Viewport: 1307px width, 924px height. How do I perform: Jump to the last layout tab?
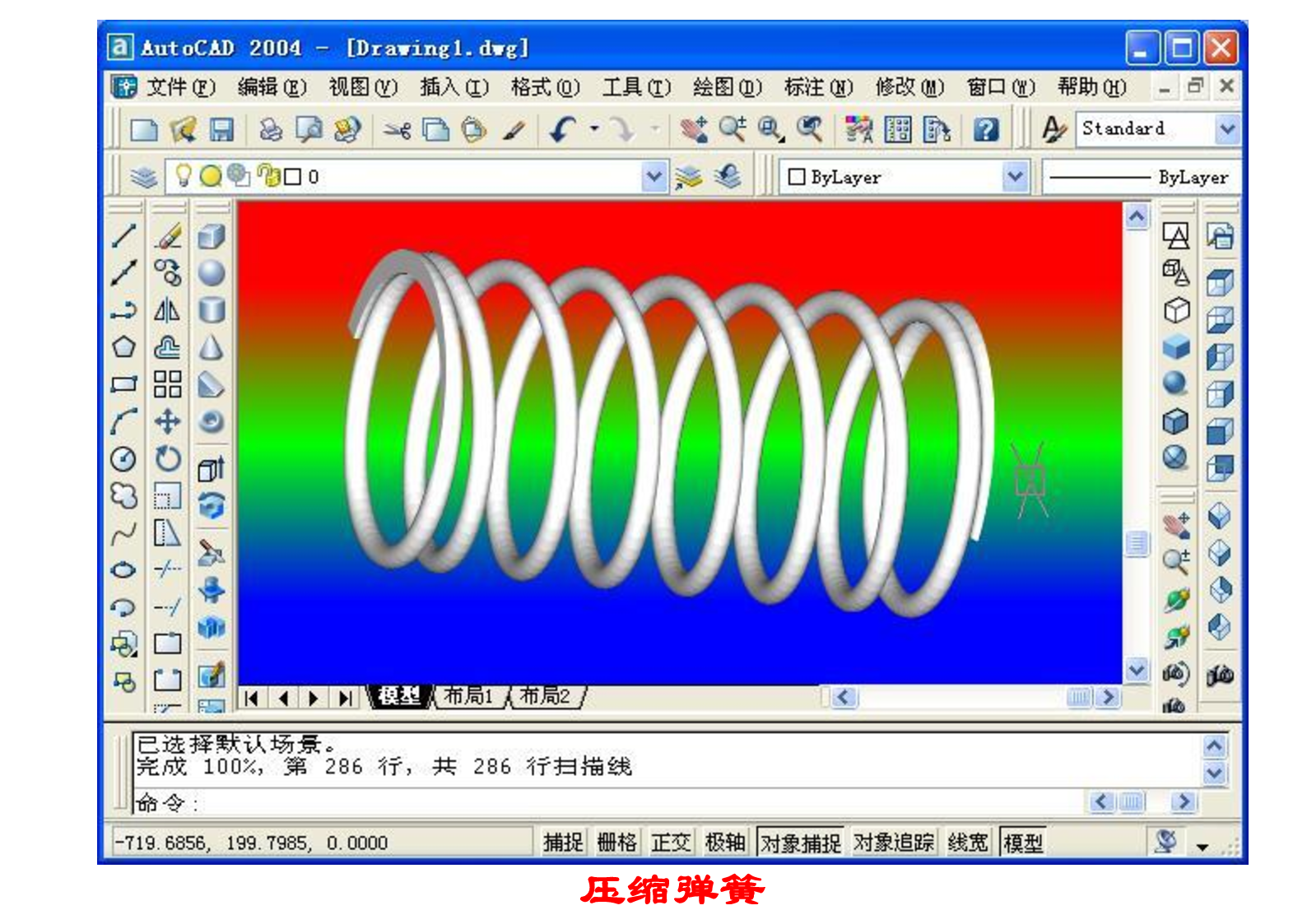345,699
